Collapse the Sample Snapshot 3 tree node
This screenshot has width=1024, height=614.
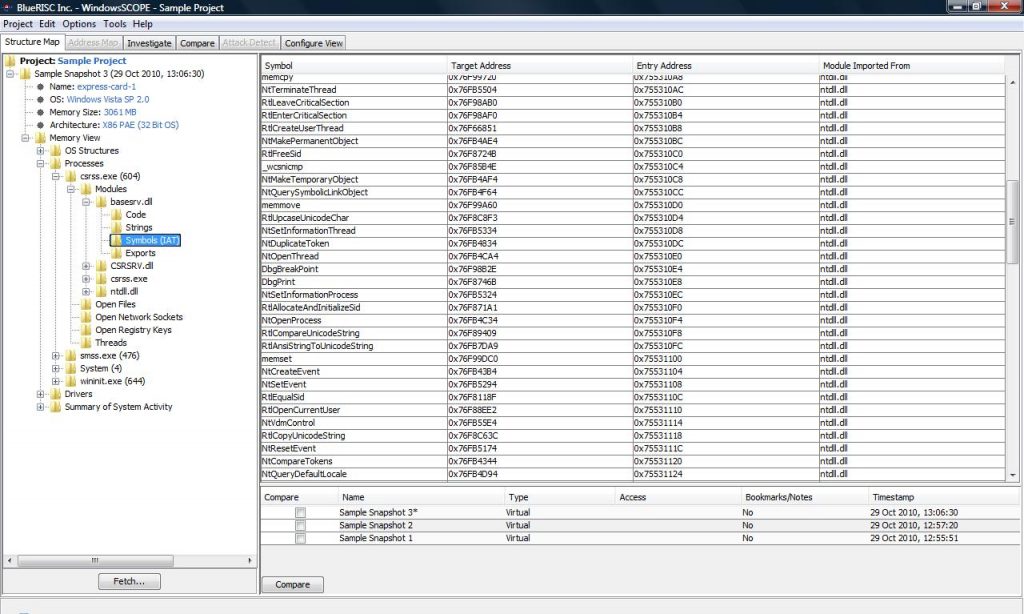10,74
